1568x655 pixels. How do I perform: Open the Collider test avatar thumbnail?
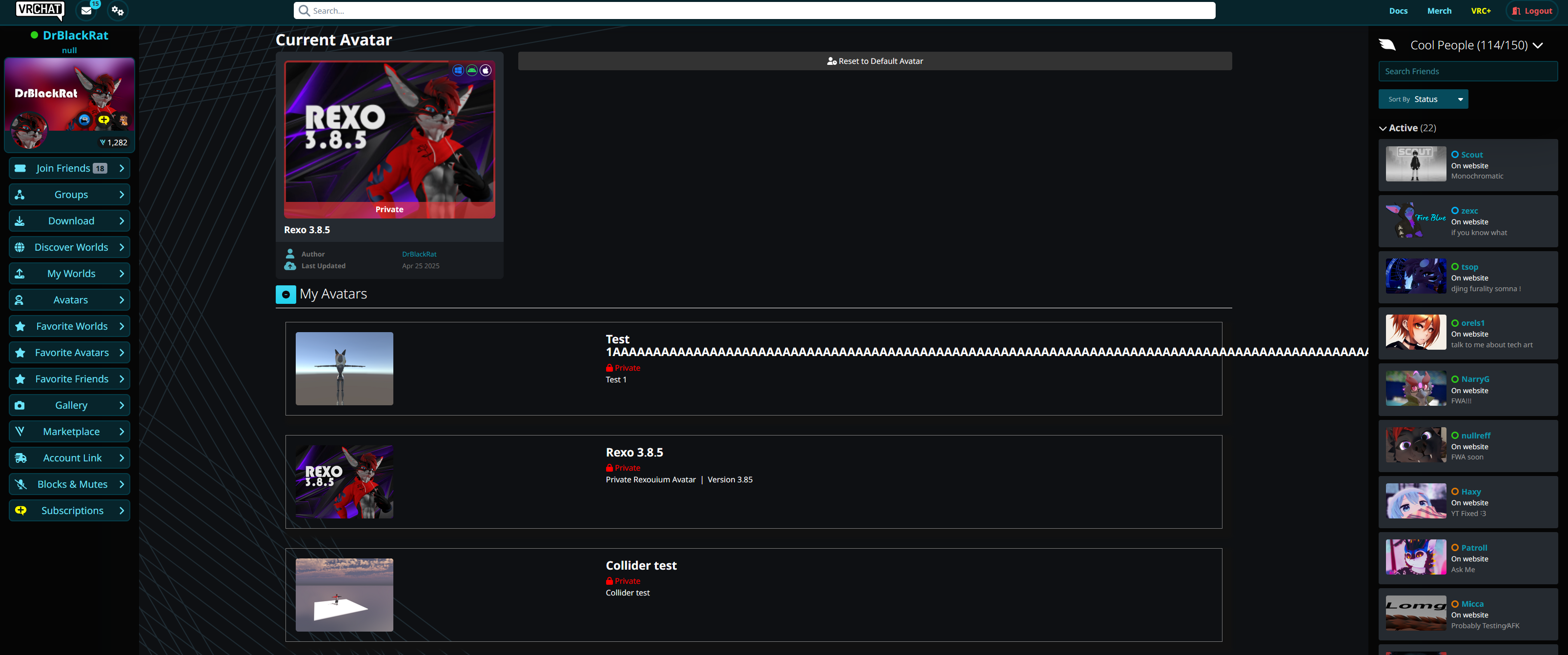coord(344,595)
